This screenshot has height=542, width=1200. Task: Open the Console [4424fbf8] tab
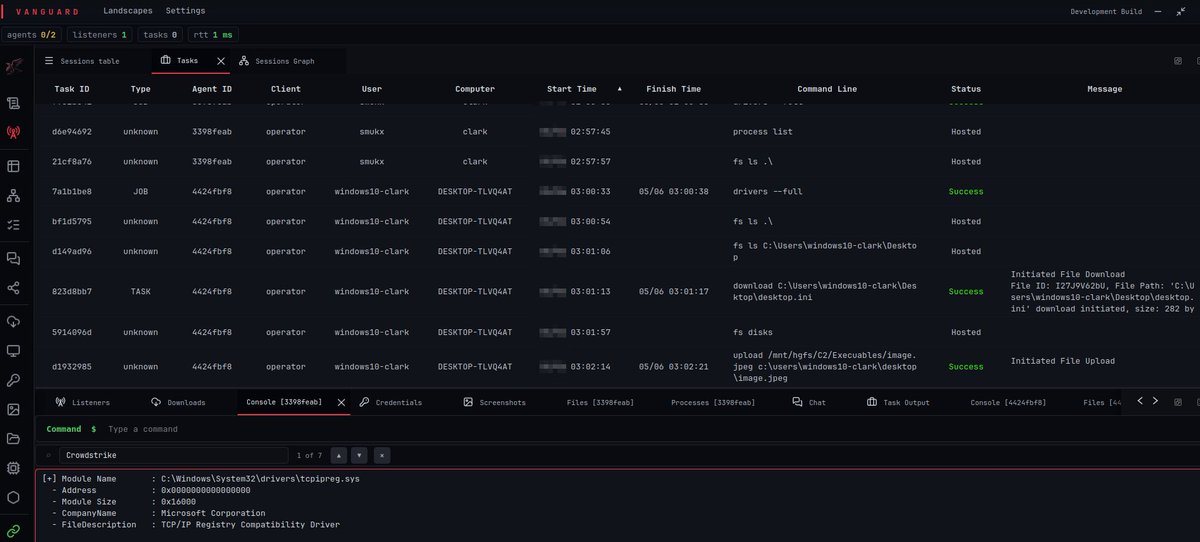[x=1008, y=402]
